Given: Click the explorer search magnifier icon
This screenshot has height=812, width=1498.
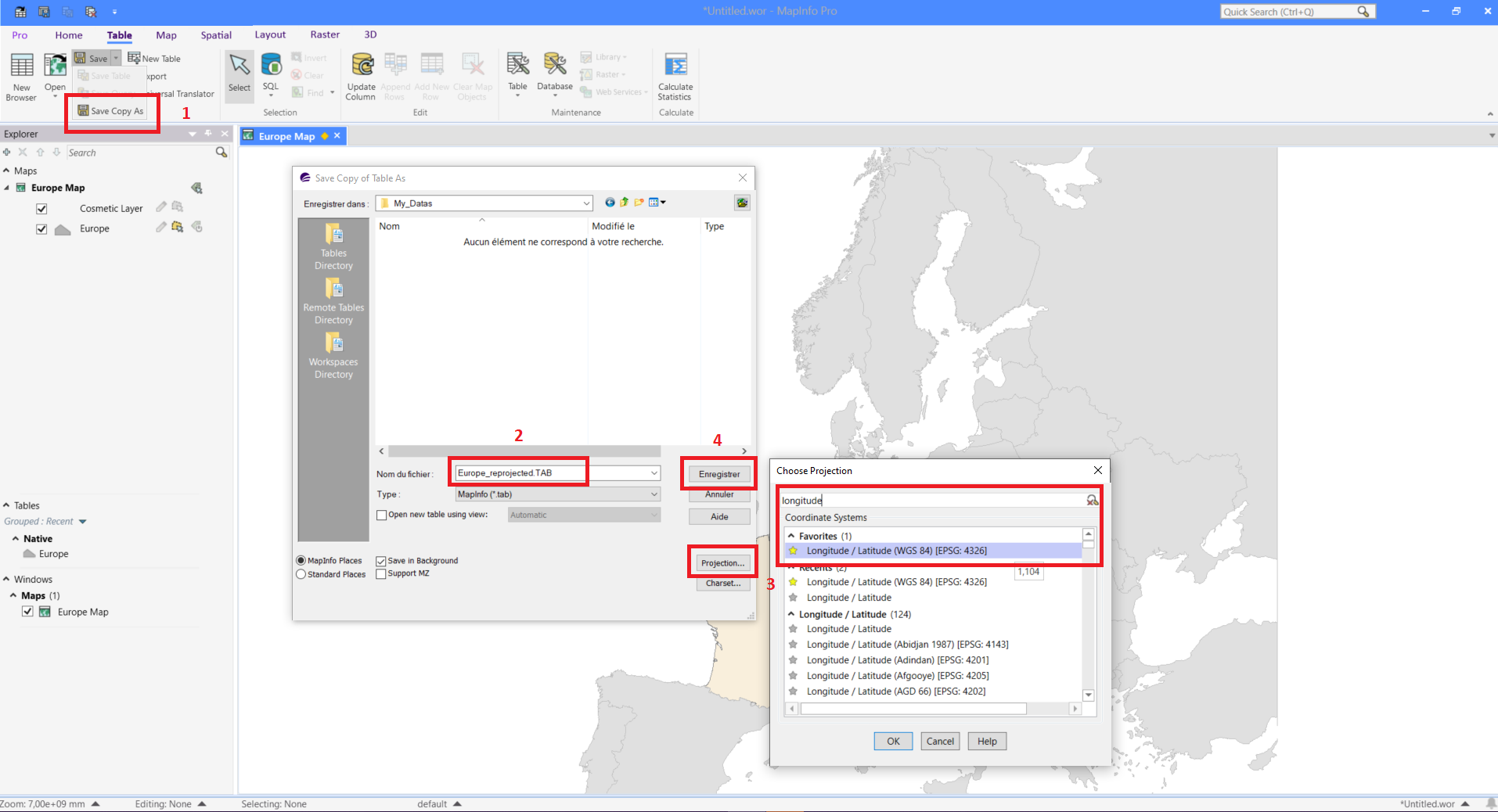Looking at the screenshot, I should (x=221, y=153).
